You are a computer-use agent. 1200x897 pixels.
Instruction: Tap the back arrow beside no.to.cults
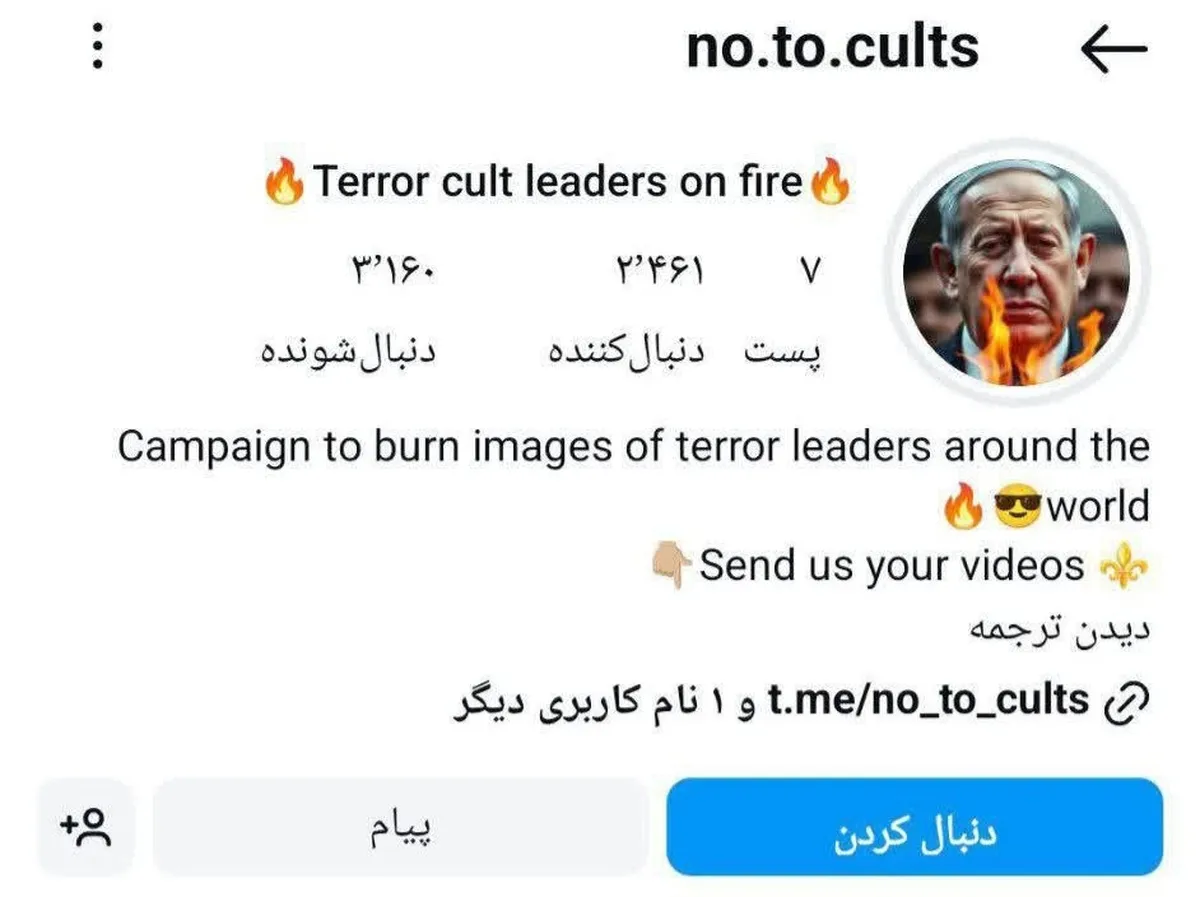tap(1114, 49)
